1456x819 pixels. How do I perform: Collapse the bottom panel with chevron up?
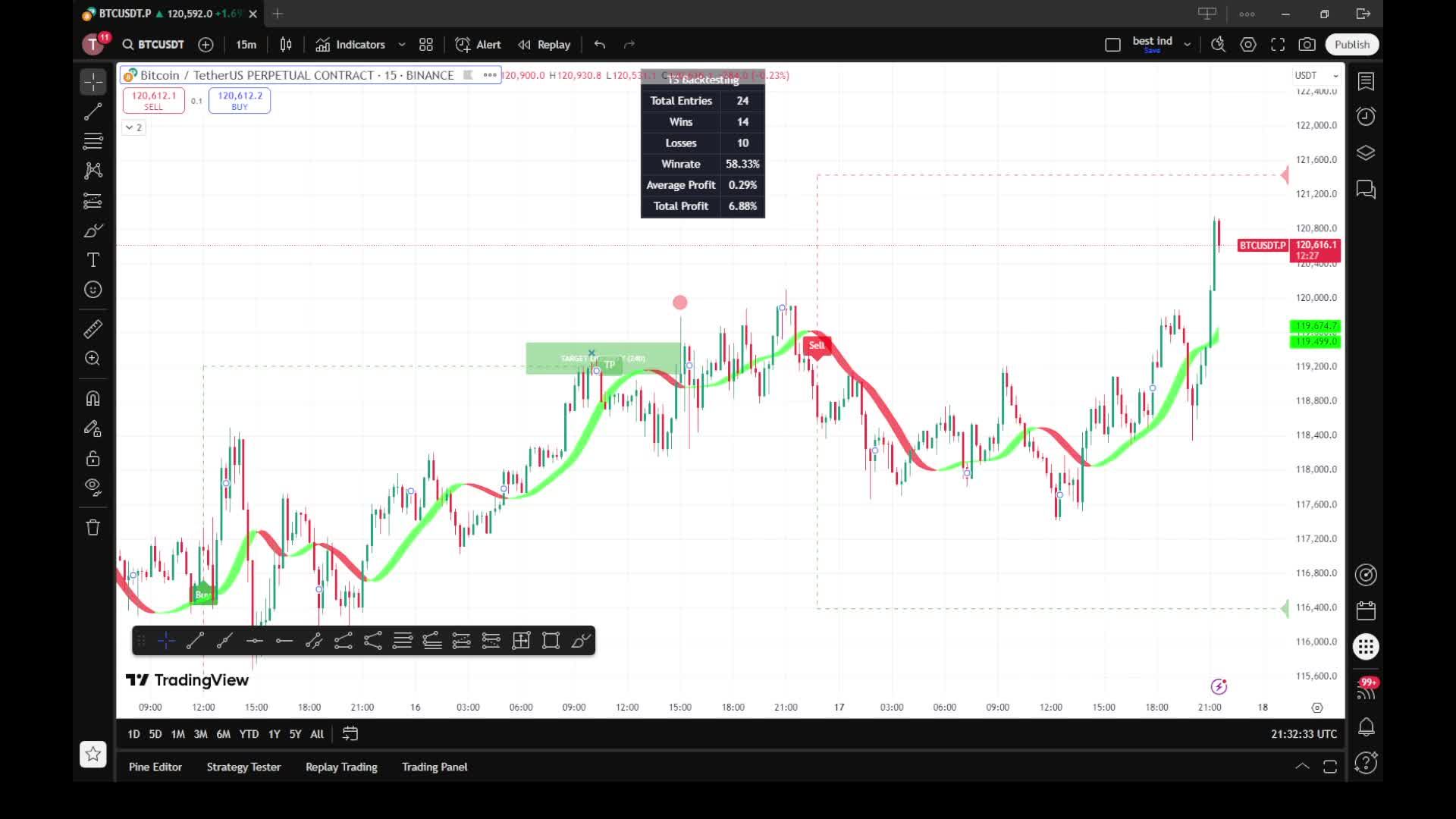[1302, 767]
